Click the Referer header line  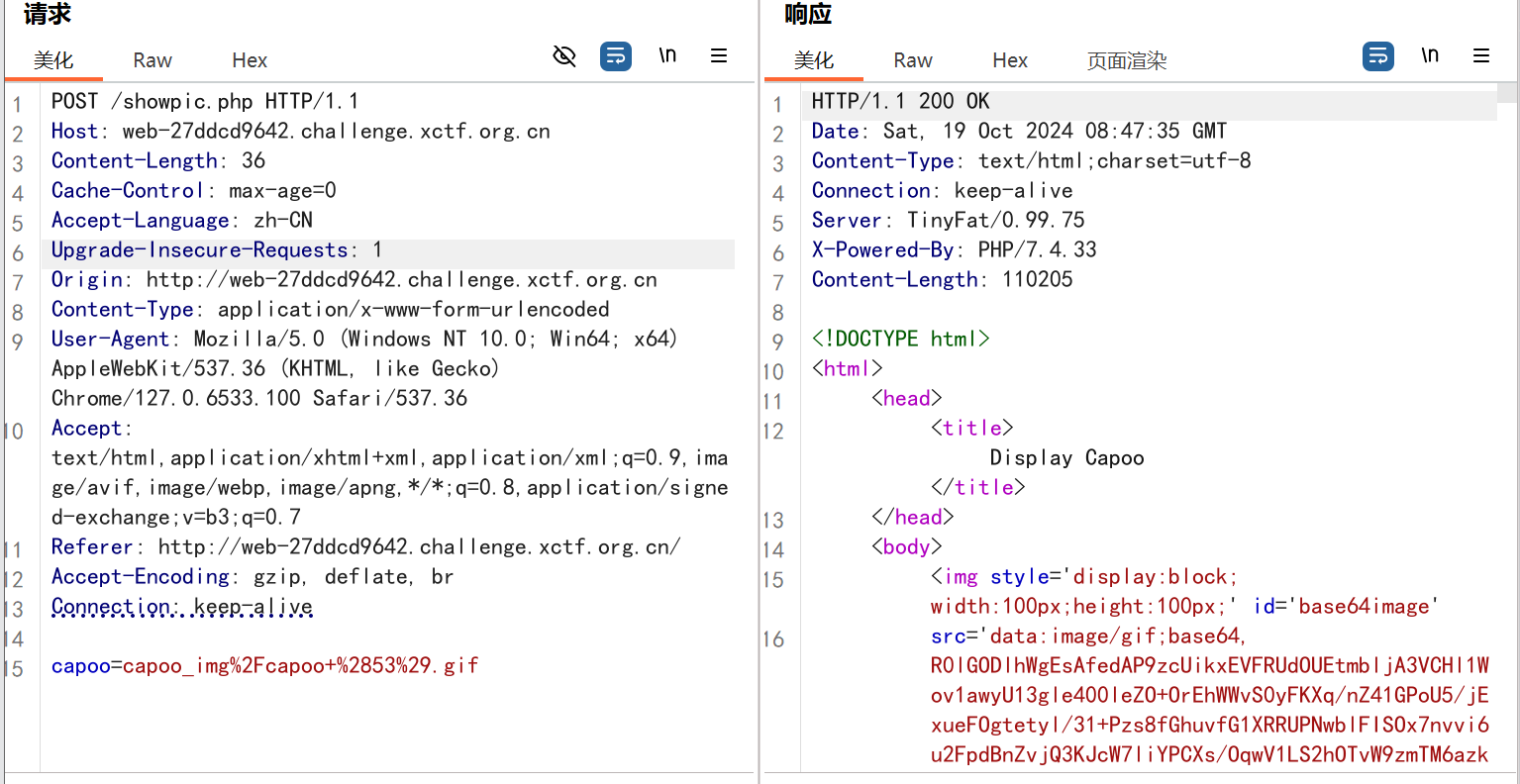[x=366, y=546]
